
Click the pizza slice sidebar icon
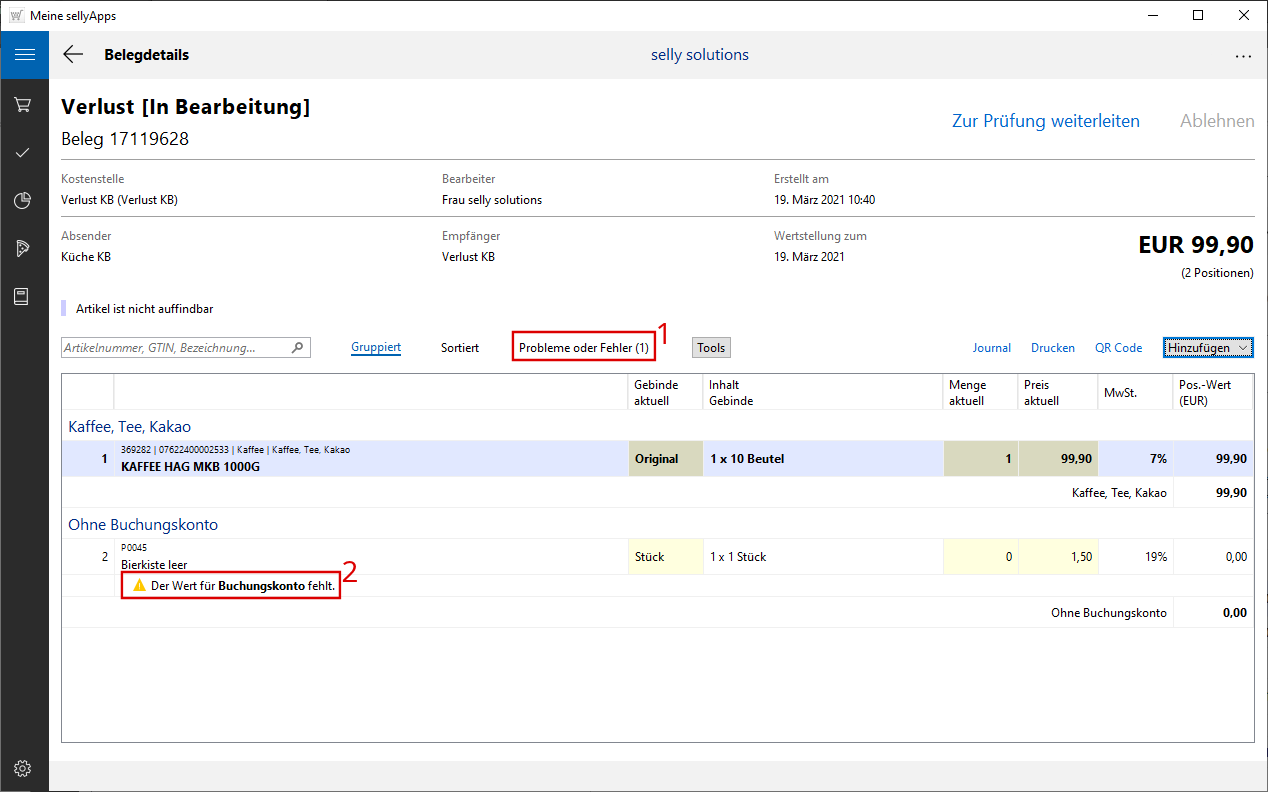(x=23, y=249)
